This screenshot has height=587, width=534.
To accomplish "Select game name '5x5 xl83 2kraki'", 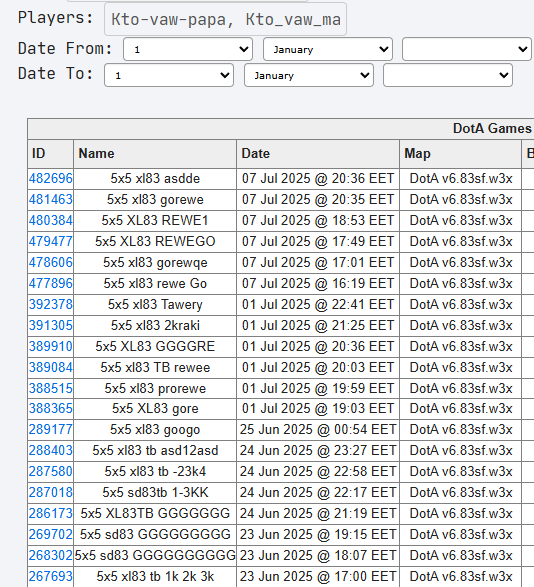I will [x=155, y=325].
